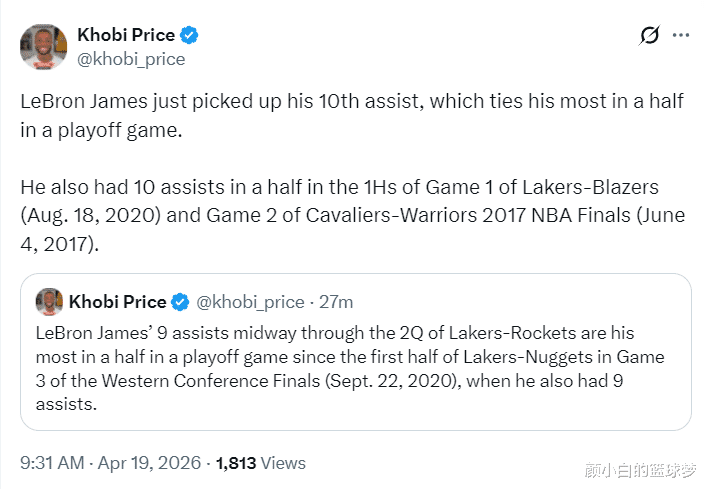705x489 pixels.
Task: Click the verified badge in quoted tweet
Action: coord(181,302)
